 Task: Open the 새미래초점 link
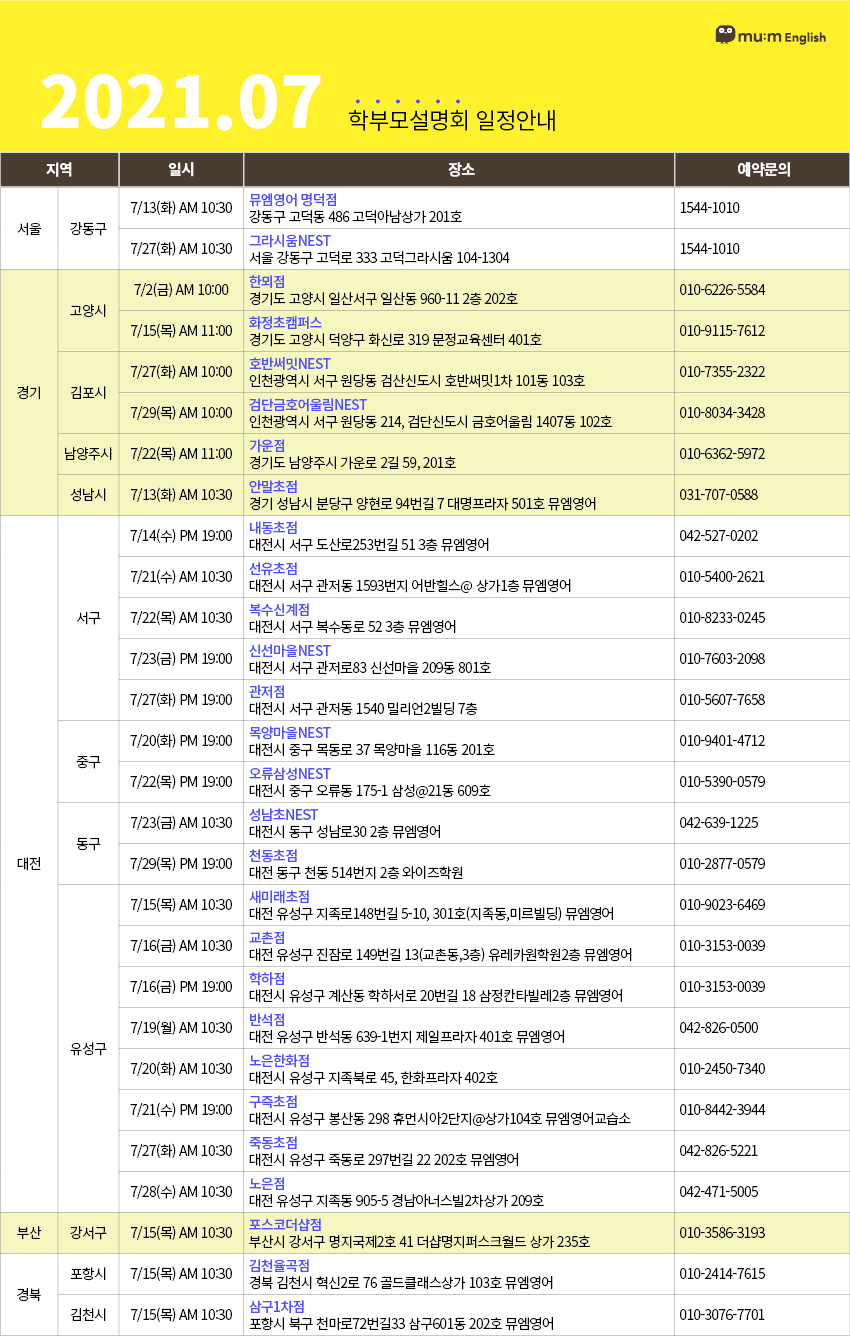(x=279, y=896)
